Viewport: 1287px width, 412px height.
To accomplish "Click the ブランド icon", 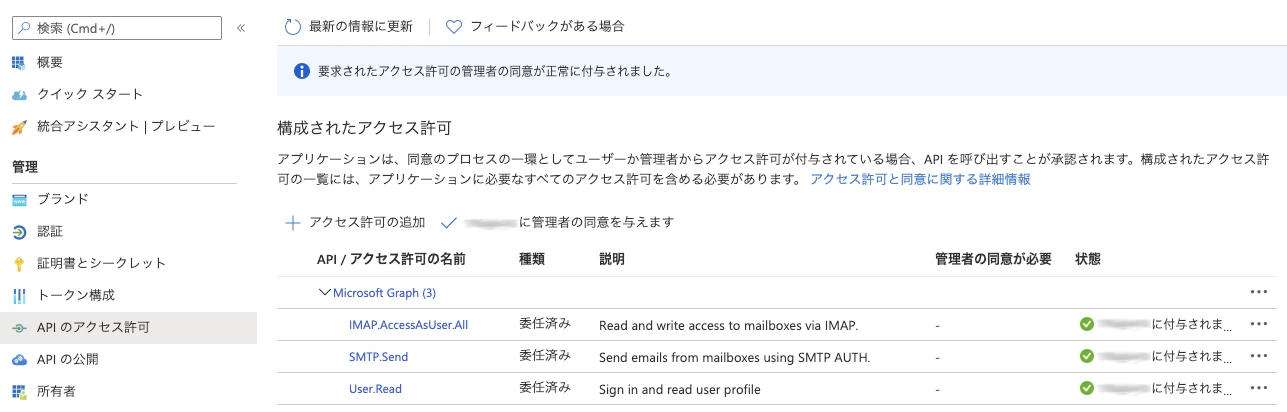I will [19, 199].
